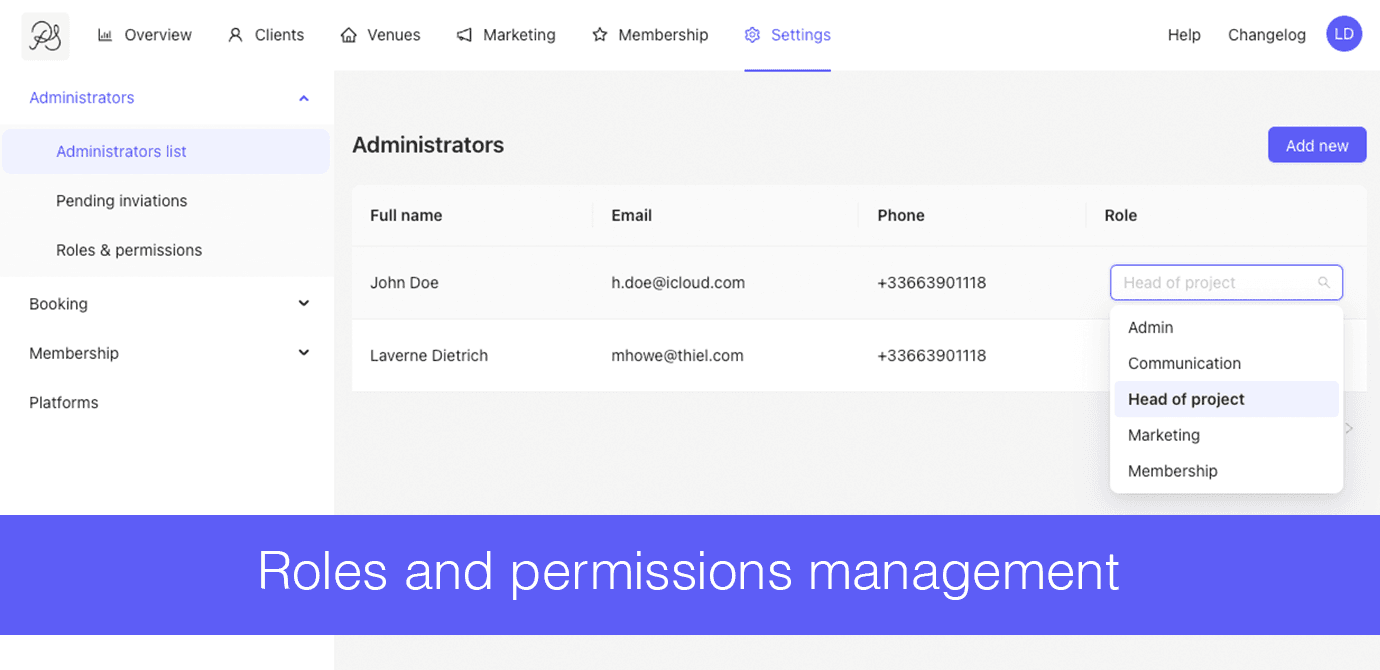Click the Administrators page heading

coord(428,145)
